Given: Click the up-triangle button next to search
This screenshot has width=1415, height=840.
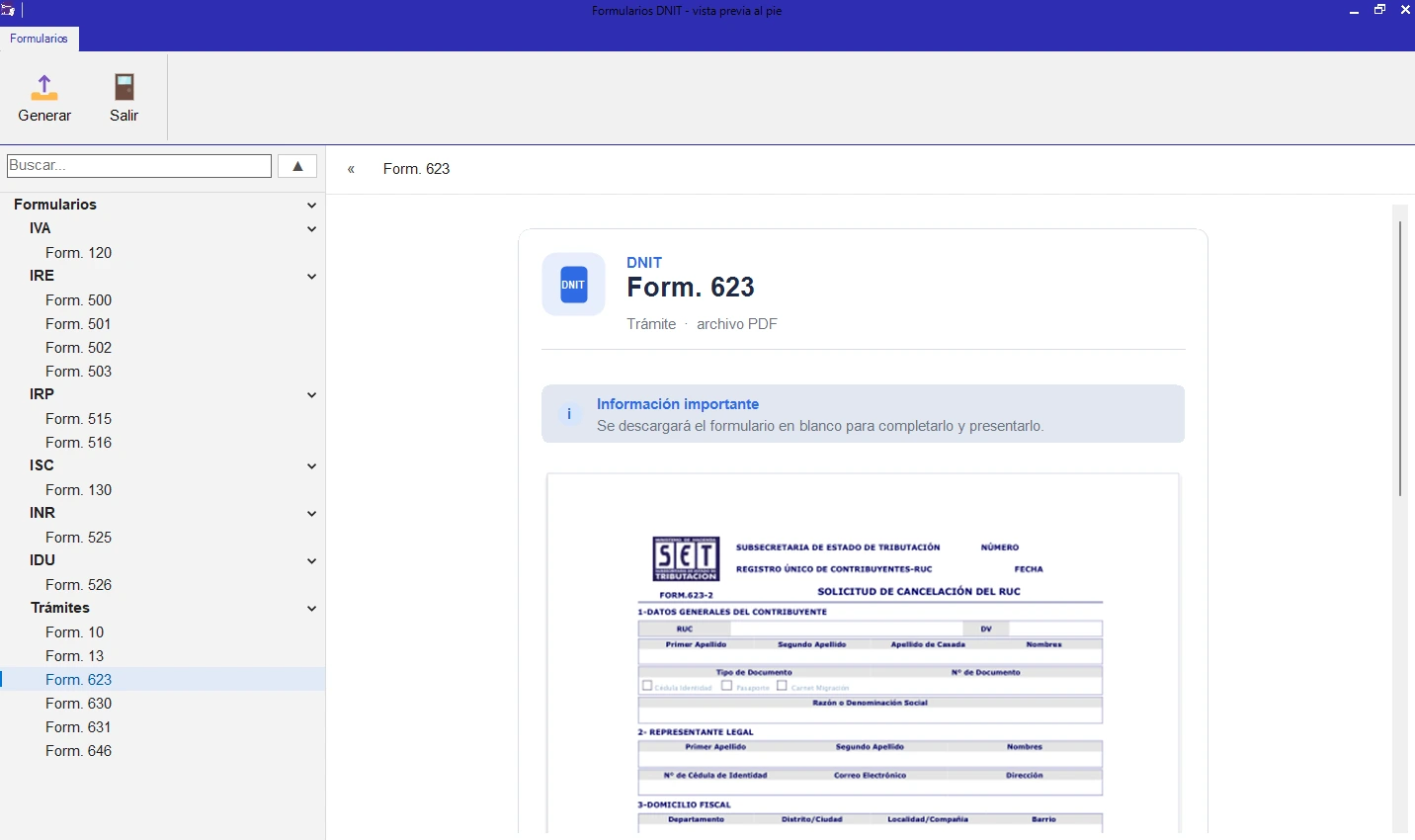Looking at the screenshot, I should 297,166.
